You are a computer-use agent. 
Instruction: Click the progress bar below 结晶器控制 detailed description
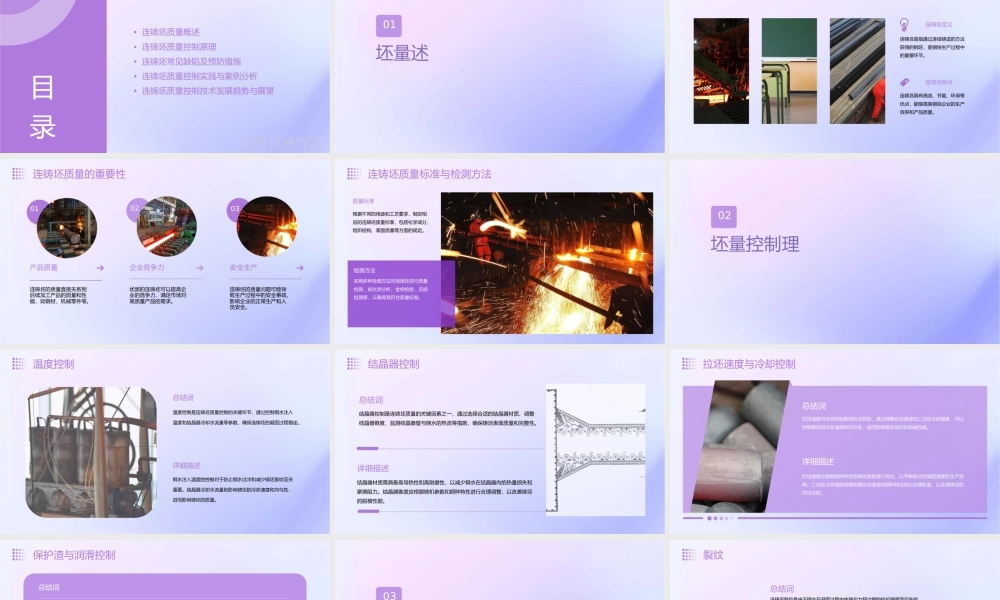[x=450, y=511]
